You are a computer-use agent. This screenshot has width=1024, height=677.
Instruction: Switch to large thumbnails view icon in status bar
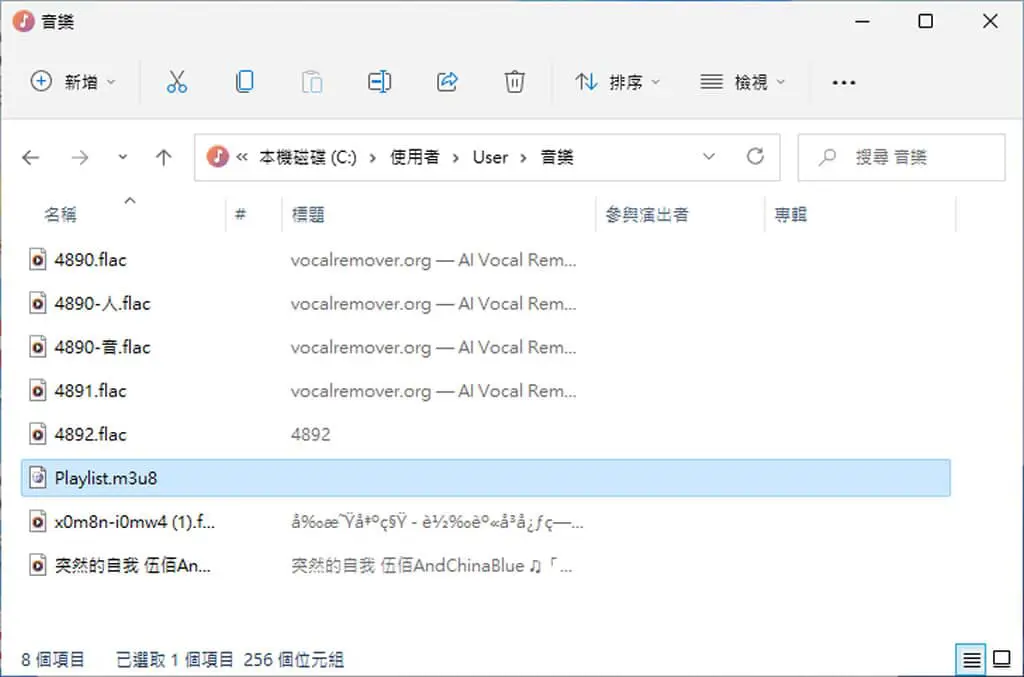(1002, 659)
